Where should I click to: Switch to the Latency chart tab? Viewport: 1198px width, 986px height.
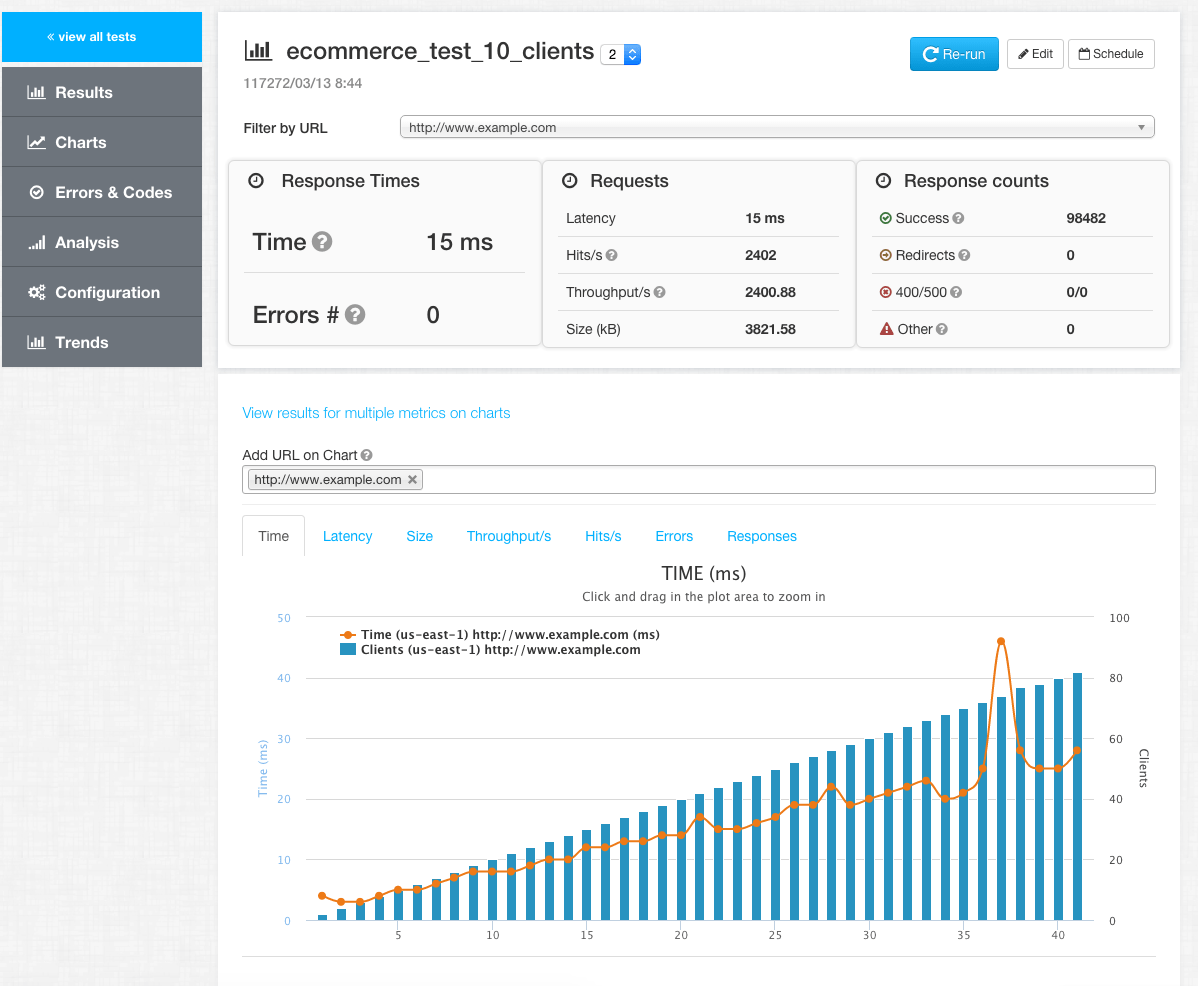(x=348, y=536)
